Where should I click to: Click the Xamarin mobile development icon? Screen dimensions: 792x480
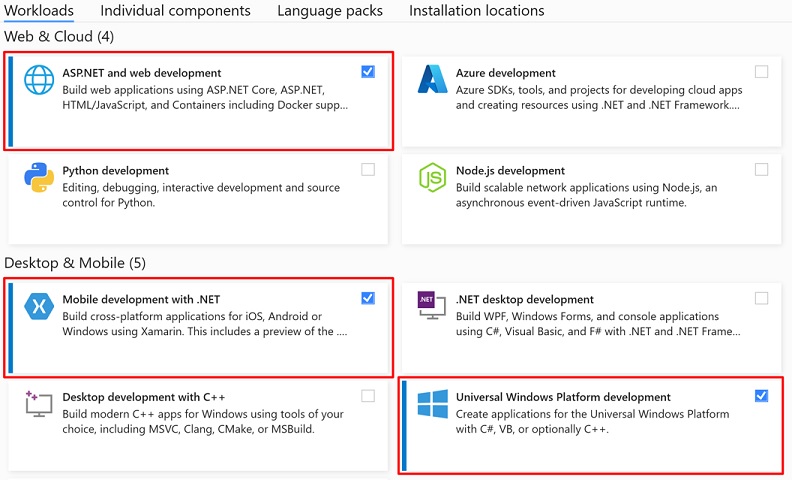coord(39,306)
